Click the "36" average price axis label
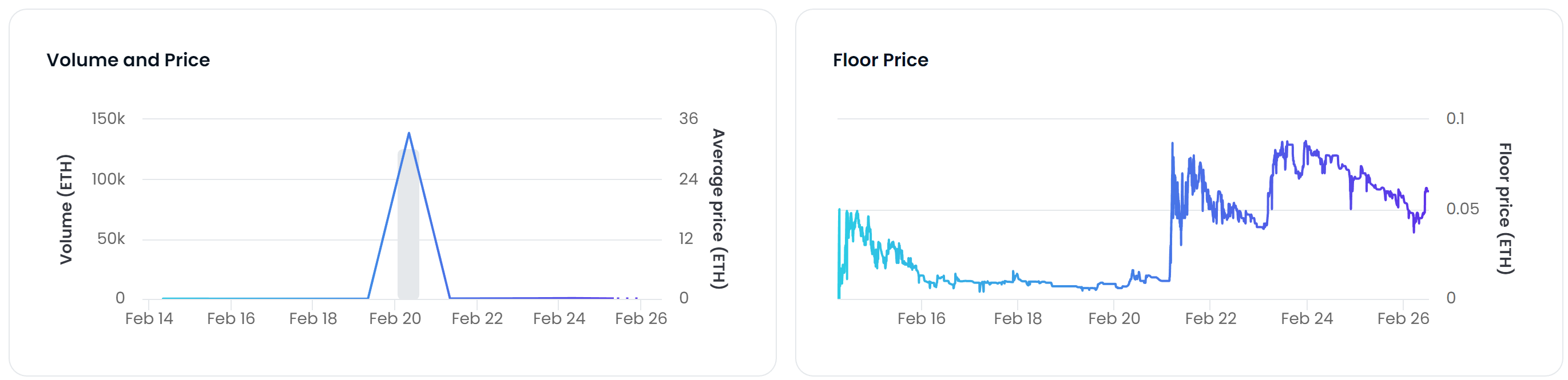Viewport: 1568px width, 380px height. (688, 118)
